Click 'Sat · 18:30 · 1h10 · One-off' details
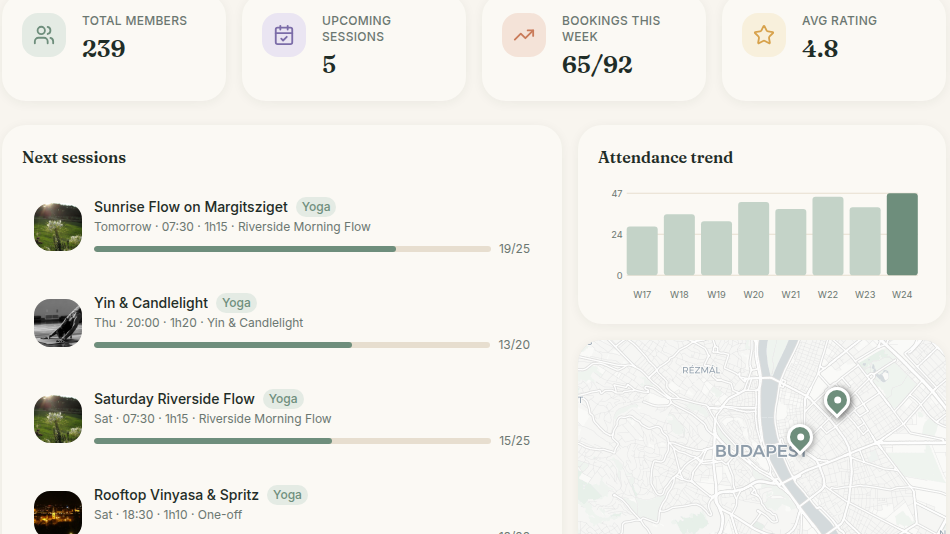The width and height of the screenshot is (950, 534). point(168,515)
